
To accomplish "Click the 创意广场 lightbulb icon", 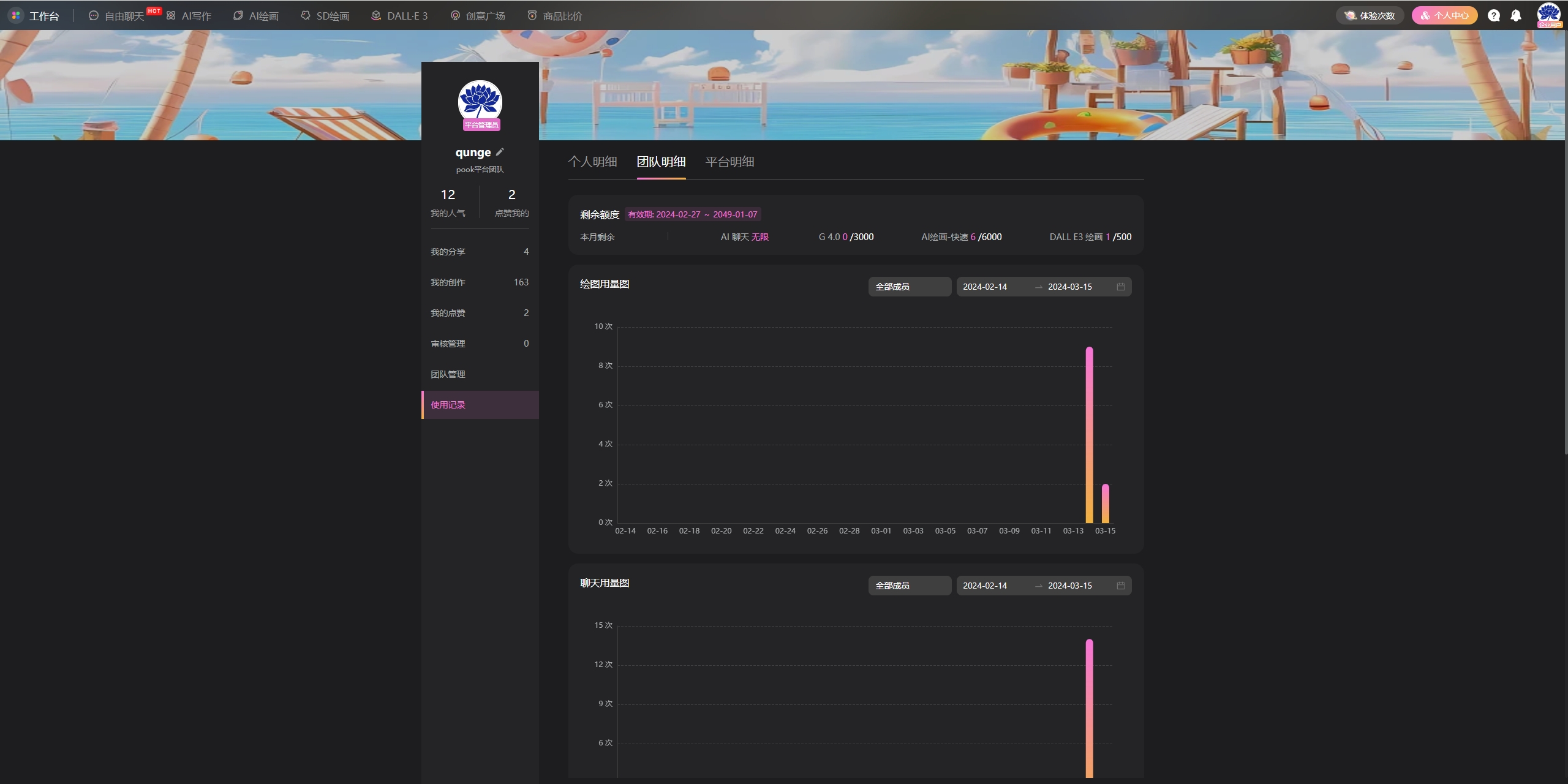I will 455,16.
